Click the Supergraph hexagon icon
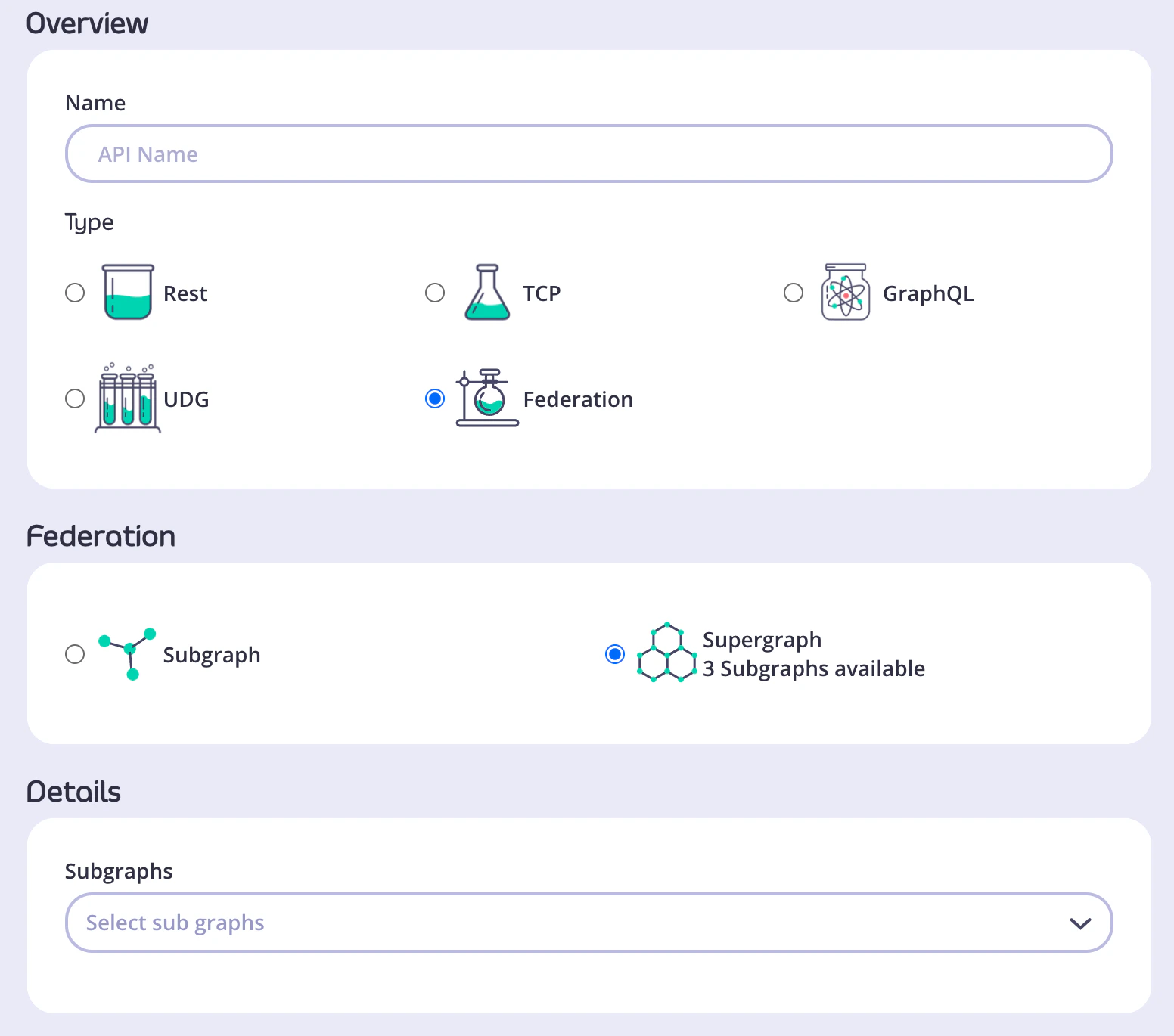The height and width of the screenshot is (1036, 1174). 666,654
